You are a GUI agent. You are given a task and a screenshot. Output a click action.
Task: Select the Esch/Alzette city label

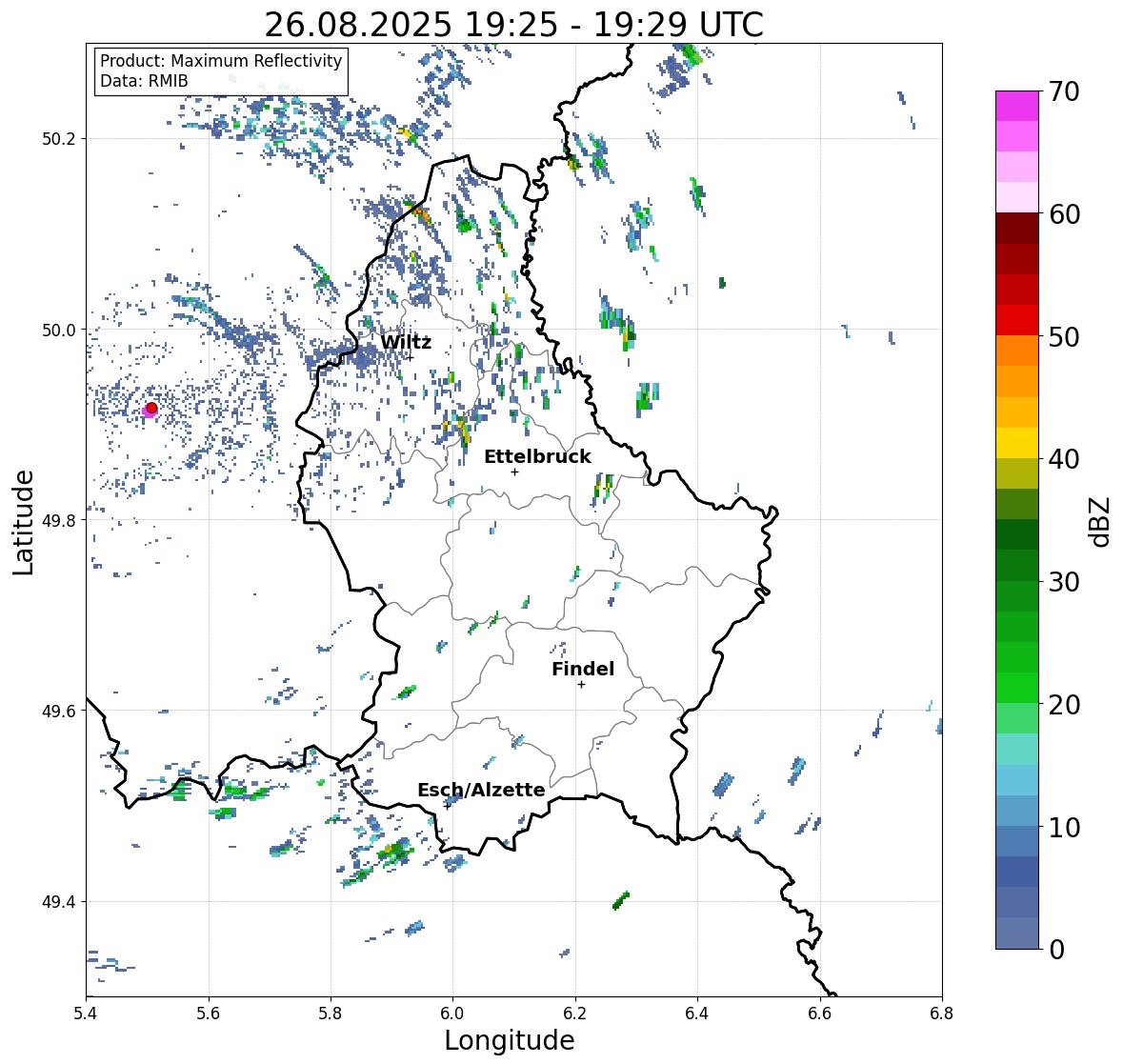point(481,790)
